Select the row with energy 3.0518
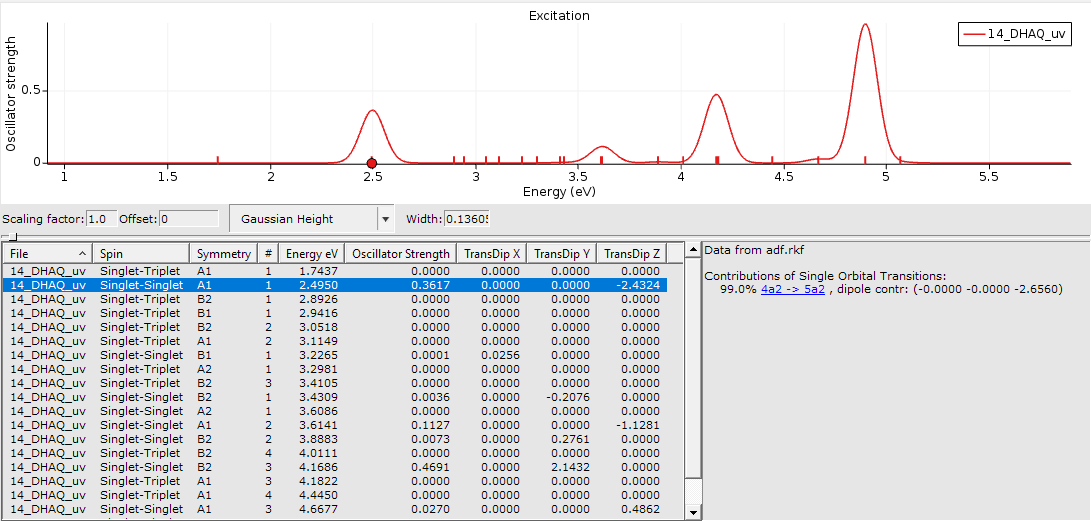 335,327
